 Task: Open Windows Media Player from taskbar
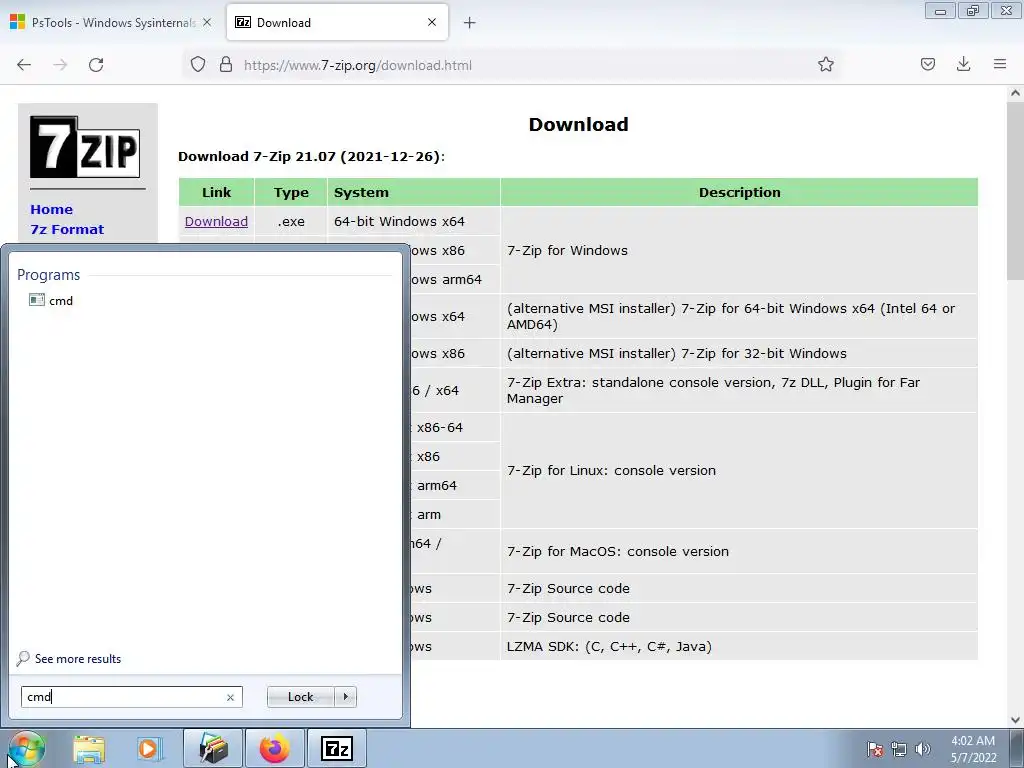(149, 749)
